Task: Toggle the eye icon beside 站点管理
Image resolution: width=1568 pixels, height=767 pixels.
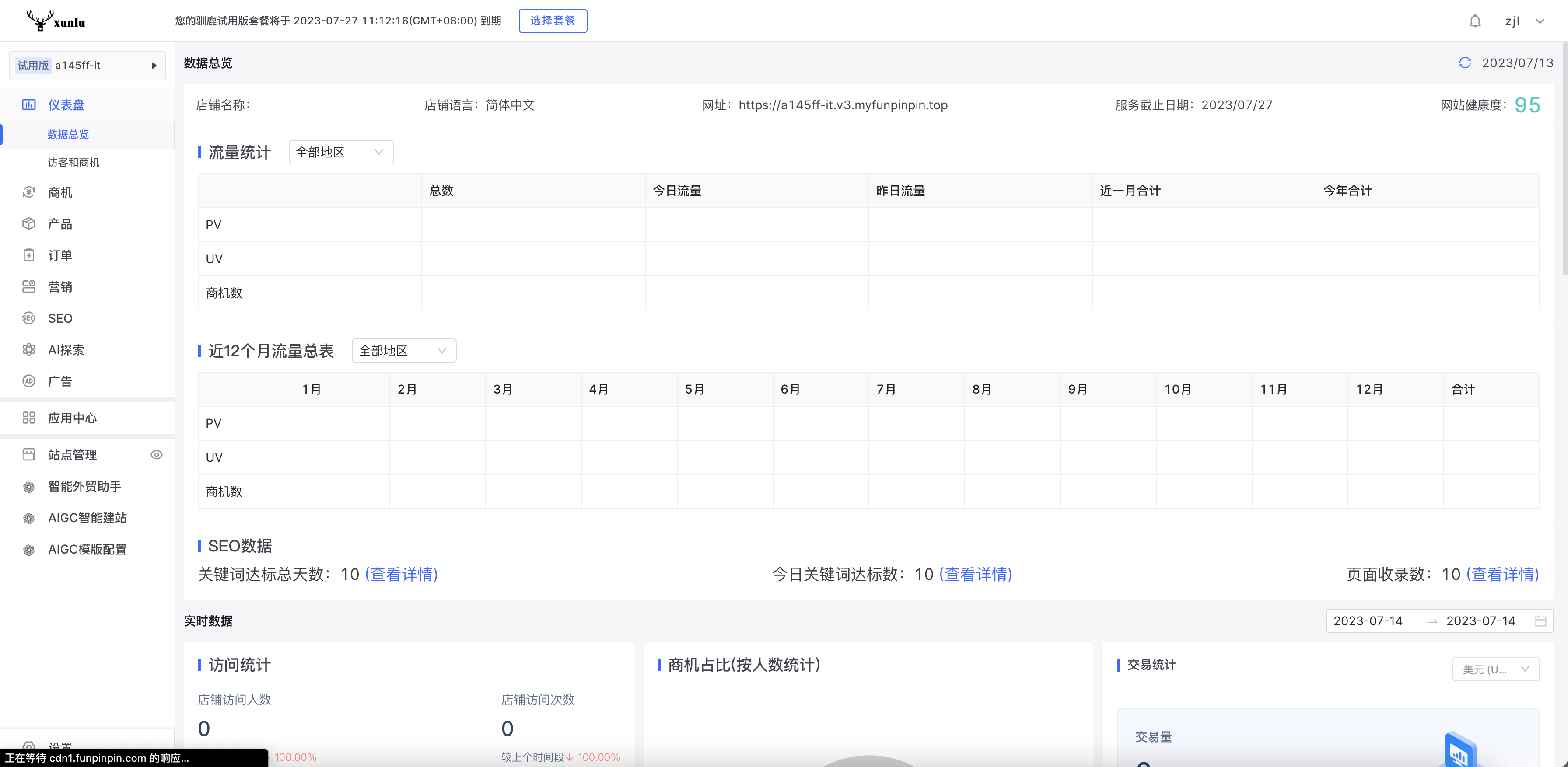Action: coord(157,454)
